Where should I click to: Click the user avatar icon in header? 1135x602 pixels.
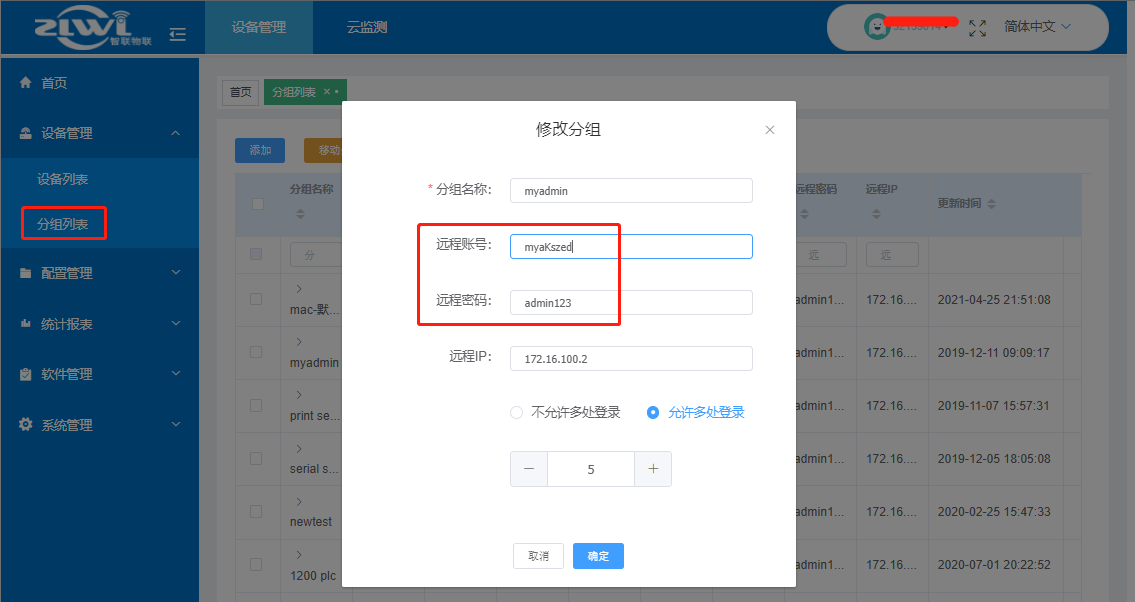pyautogui.click(x=876, y=27)
